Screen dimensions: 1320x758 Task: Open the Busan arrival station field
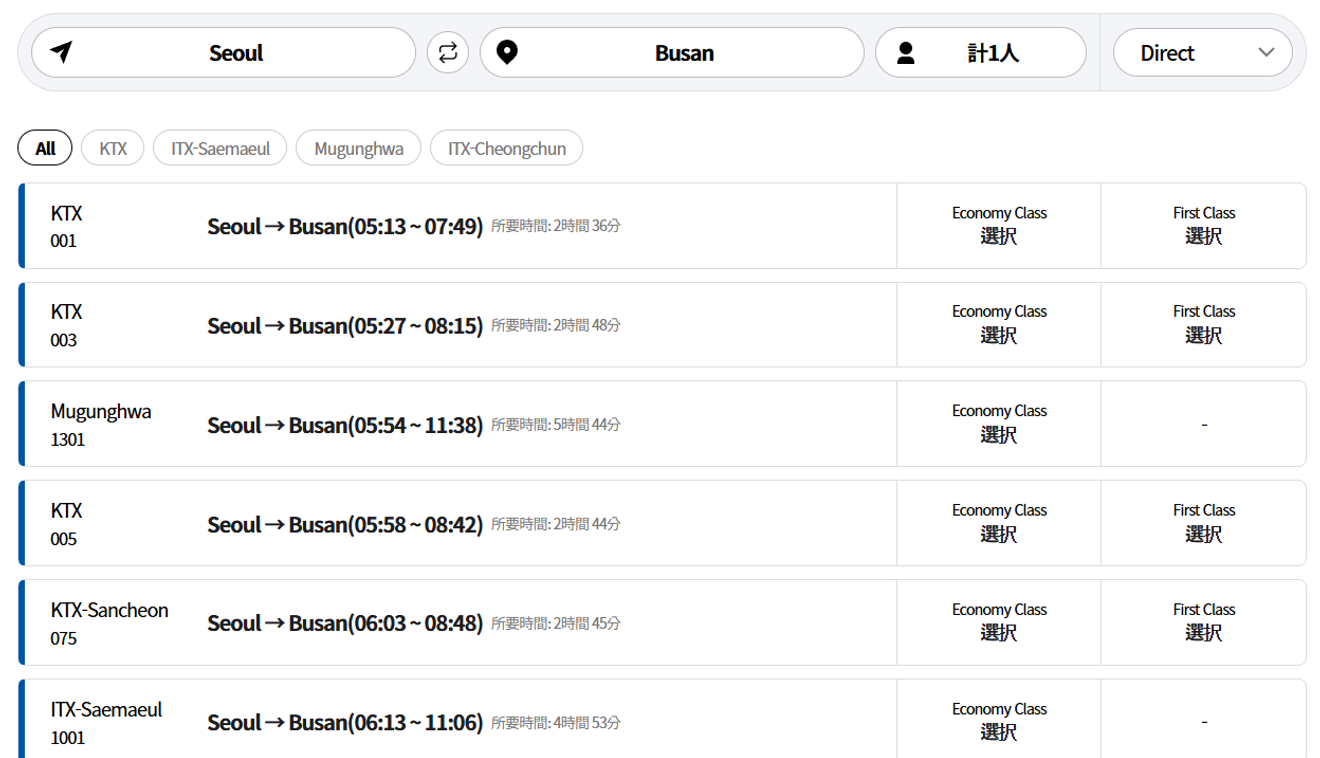[x=684, y=53]
